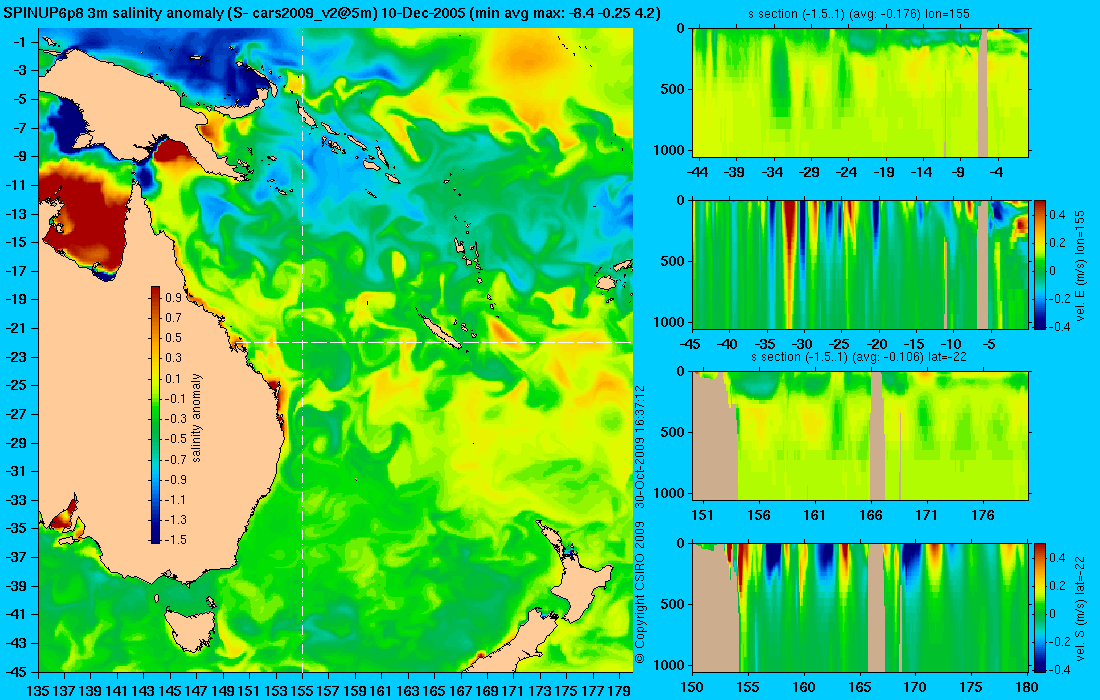Image resolution: width=1100 pixels, height=700 pixels.
Task: Click "151" on lat=-22 salinity section axis
Action: point(702,516)
